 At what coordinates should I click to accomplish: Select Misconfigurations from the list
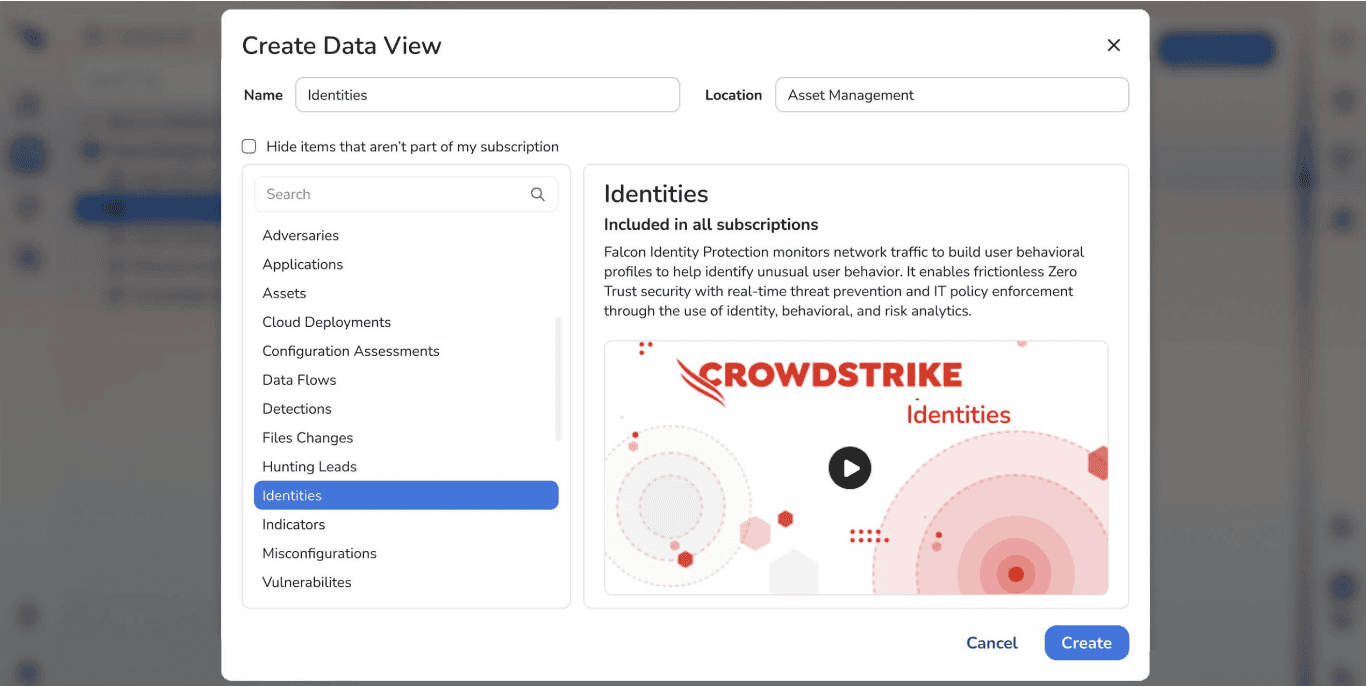click(x=406, y=554)
